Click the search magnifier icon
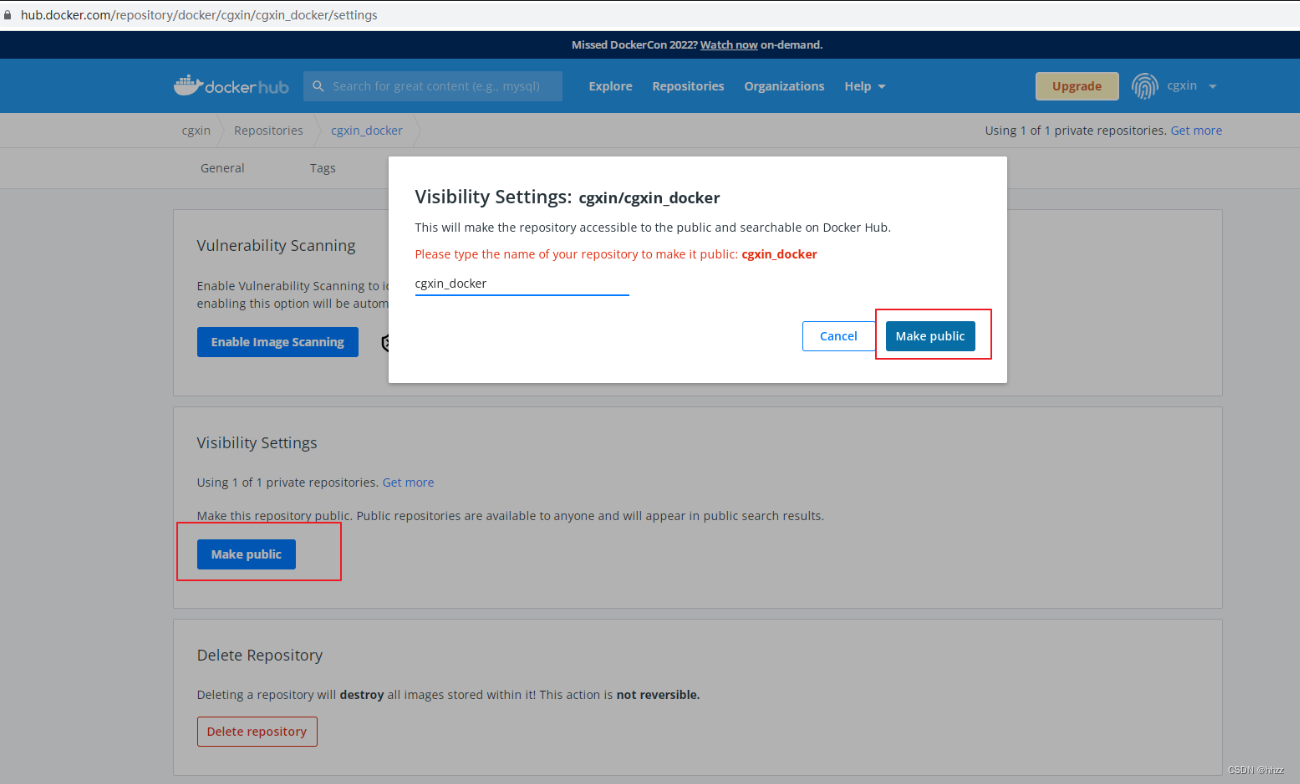 (319, 86)
